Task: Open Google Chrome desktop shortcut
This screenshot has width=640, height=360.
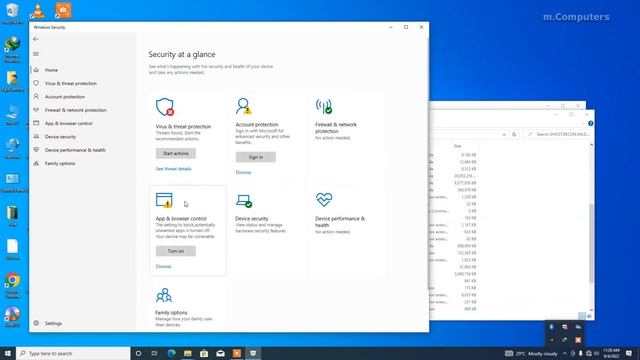Action: tap(13, 285)
